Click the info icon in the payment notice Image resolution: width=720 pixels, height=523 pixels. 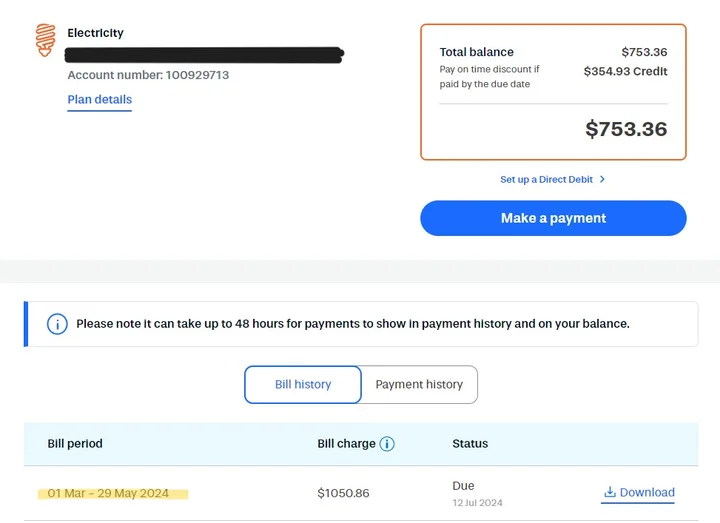(58, 324)
